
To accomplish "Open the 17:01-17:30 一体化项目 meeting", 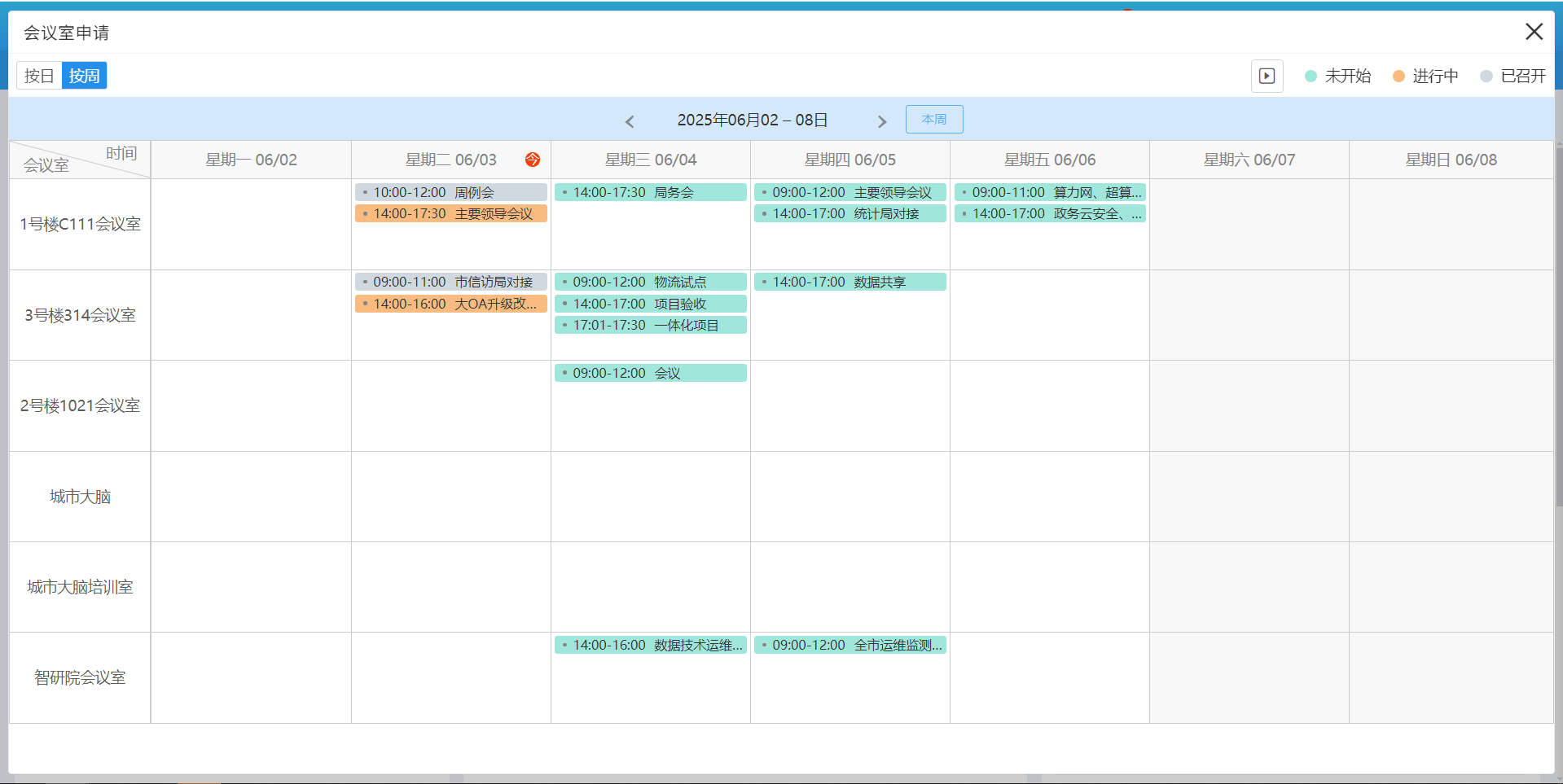I will pyautogui.click(x=650, y=325).
